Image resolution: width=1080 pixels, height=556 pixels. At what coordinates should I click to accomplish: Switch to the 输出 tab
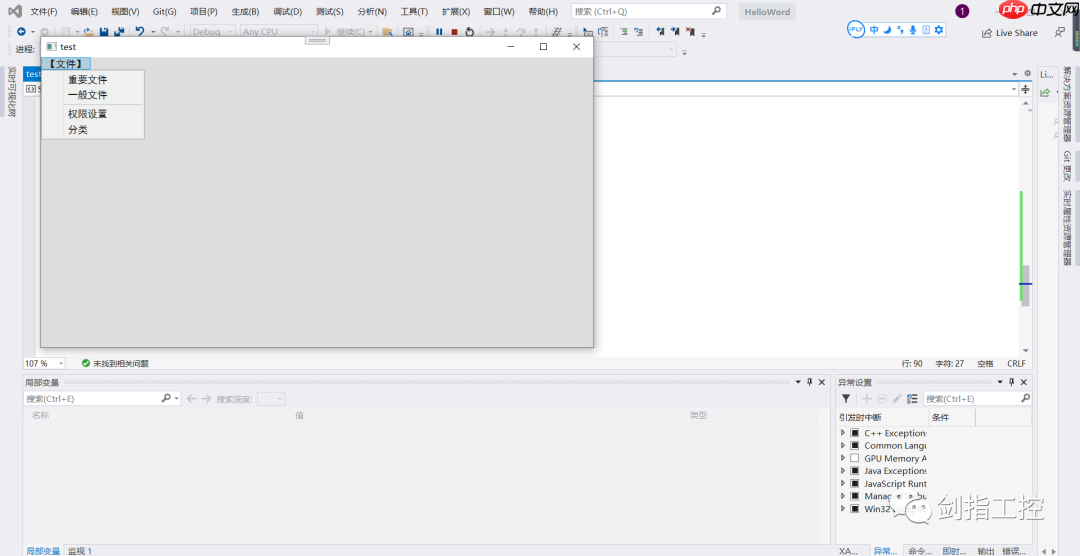pos(986,550)
